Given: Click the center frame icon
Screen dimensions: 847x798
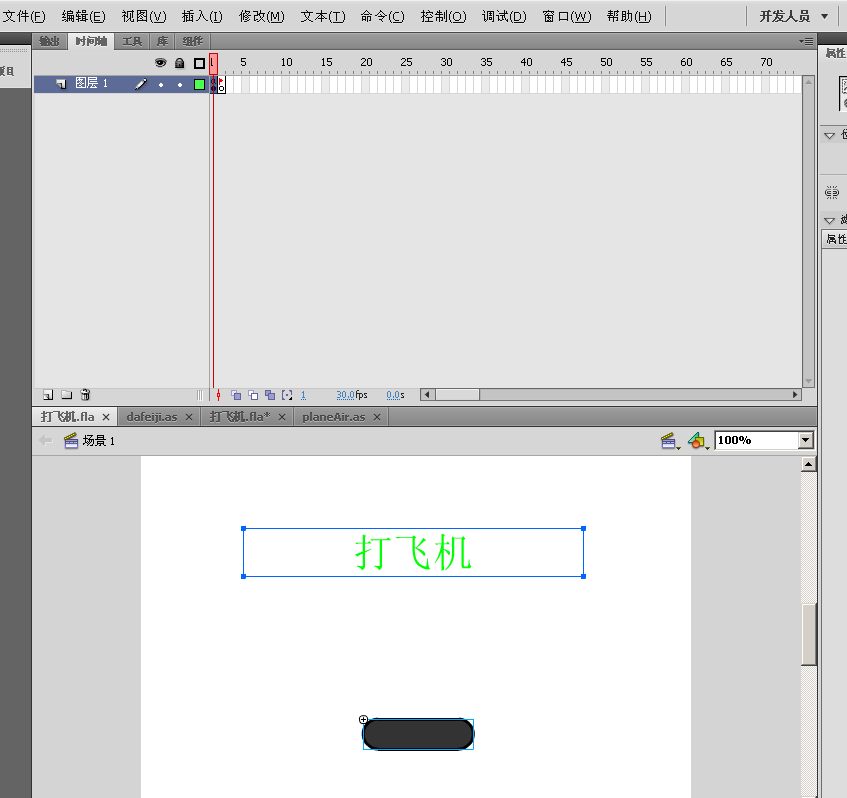Looking at the screenshot, I should pyautogui.click(x=218, y=395).
